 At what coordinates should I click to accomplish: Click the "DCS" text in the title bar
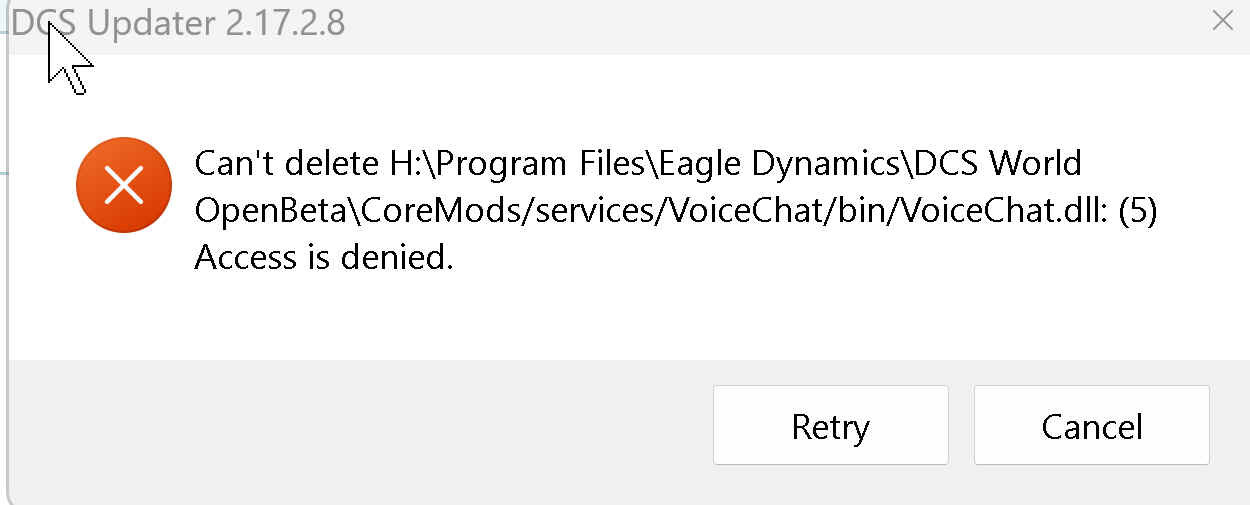[45, 22]
